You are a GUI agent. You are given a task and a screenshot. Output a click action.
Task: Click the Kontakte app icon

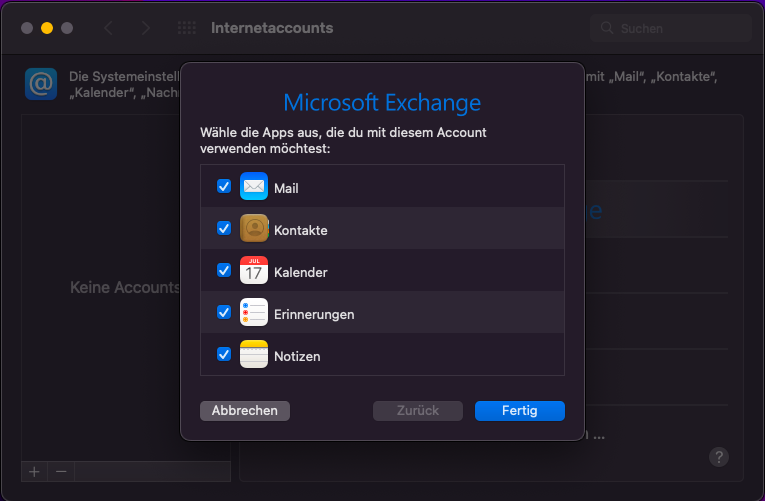(254, 228)
